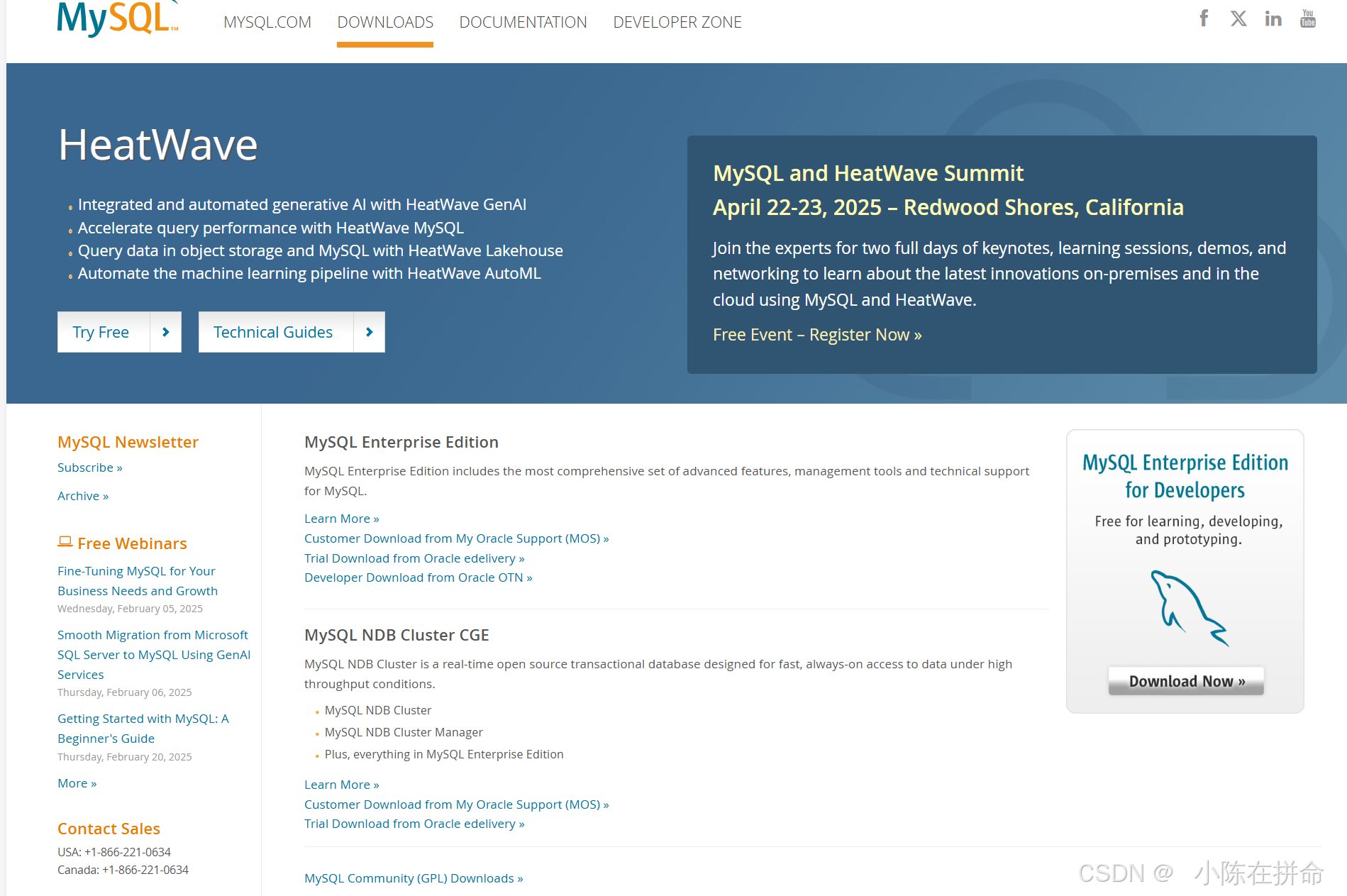This screenshot has height=896, width=1347.
Task: Open the newsletter Archive link
Action: (83, 496)
